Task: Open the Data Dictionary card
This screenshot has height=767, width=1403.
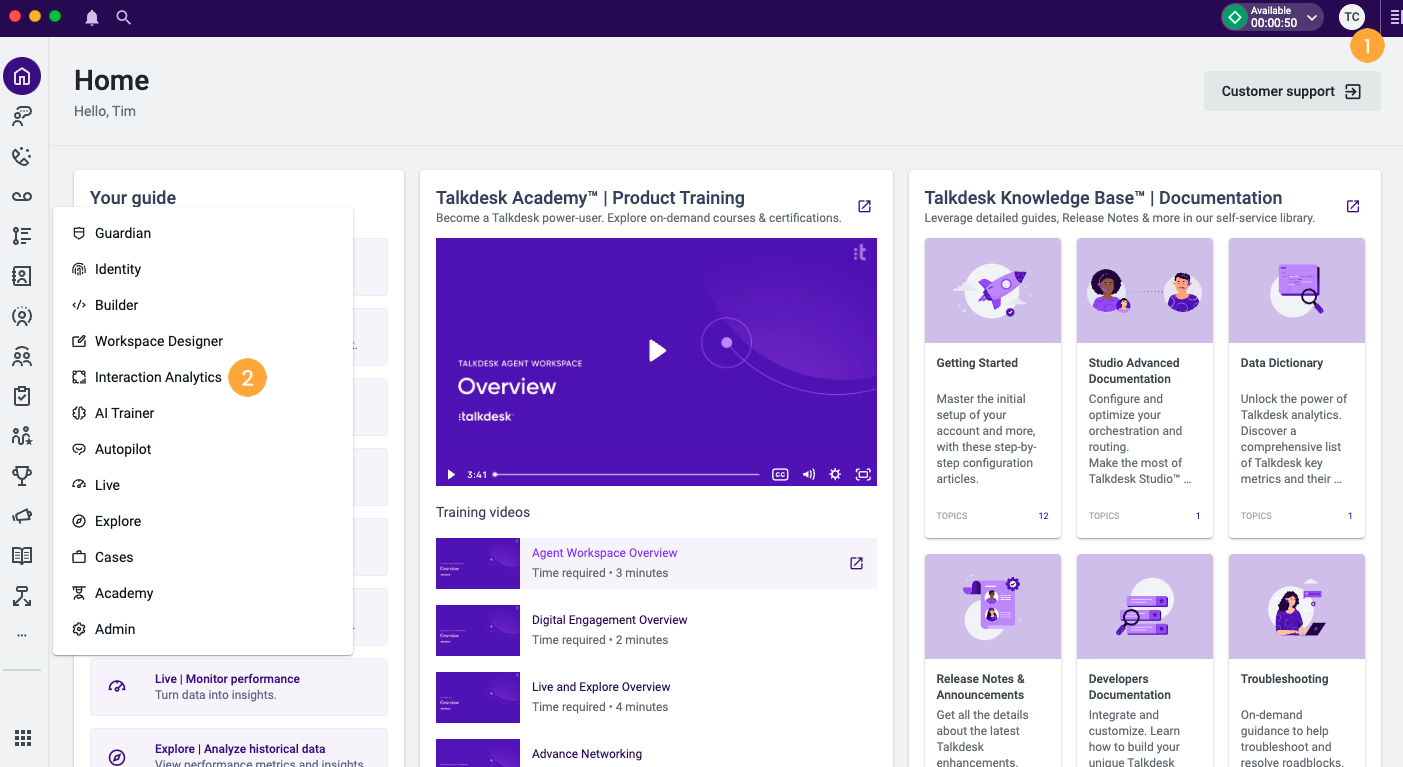Action: (1297, 388)
